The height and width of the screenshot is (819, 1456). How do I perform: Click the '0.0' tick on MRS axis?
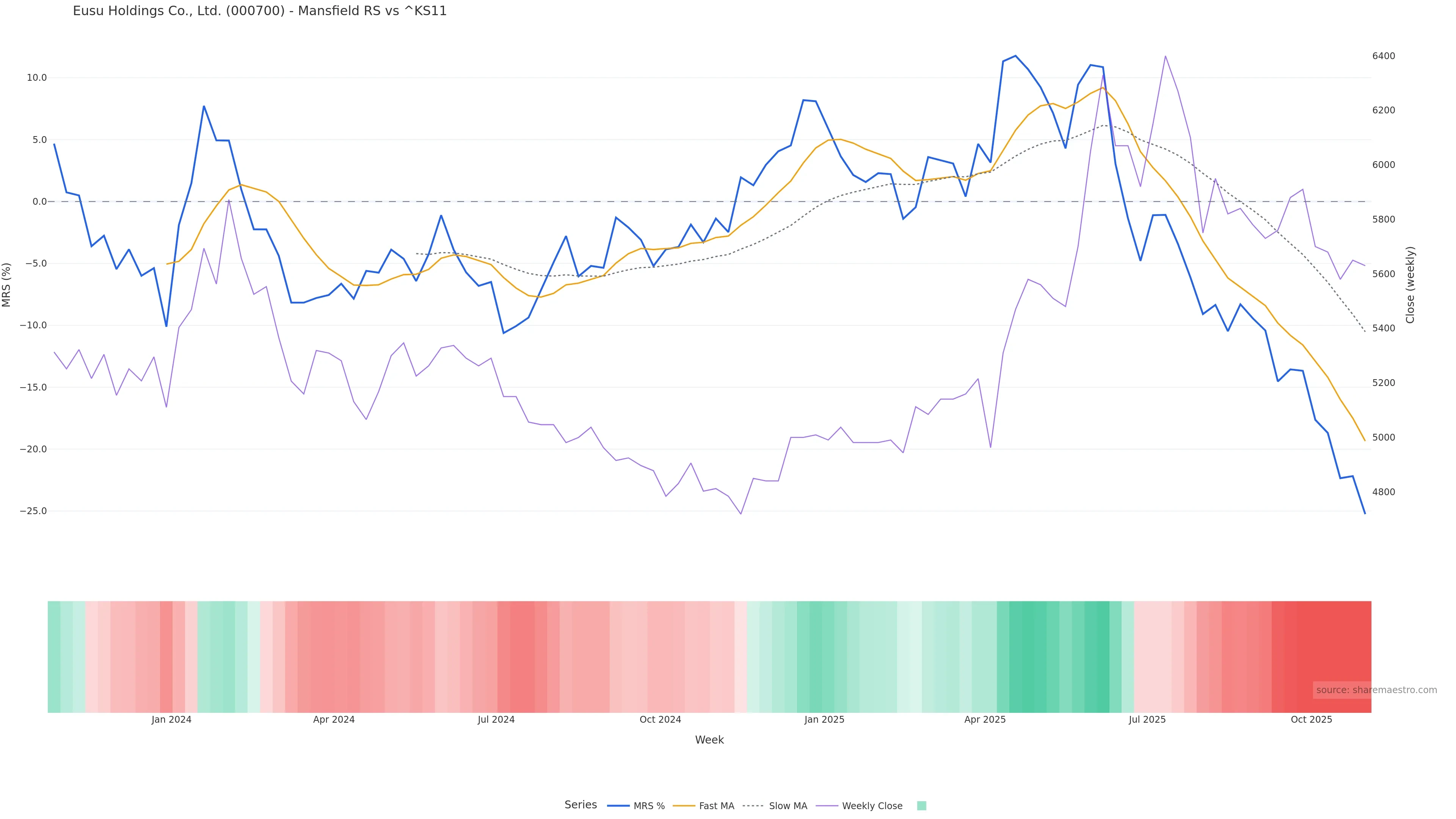click(39, 202)
